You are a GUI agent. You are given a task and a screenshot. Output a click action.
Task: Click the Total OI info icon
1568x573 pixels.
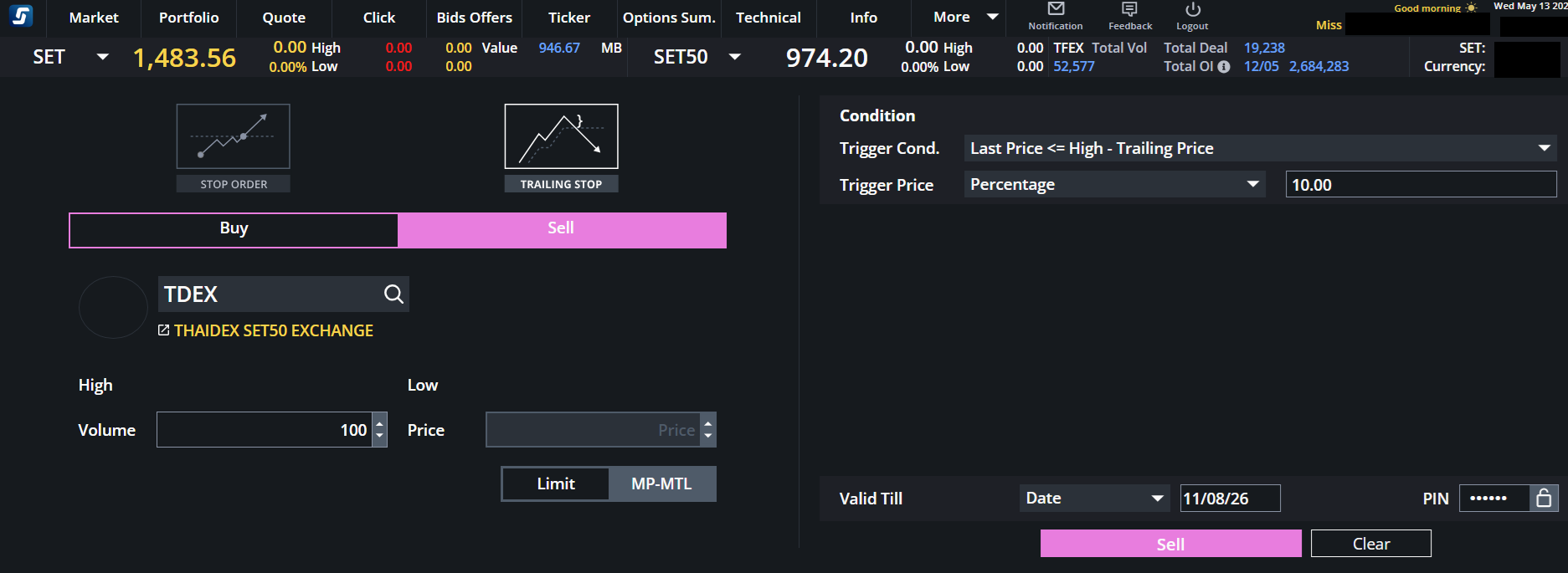tap(1224, 67)
